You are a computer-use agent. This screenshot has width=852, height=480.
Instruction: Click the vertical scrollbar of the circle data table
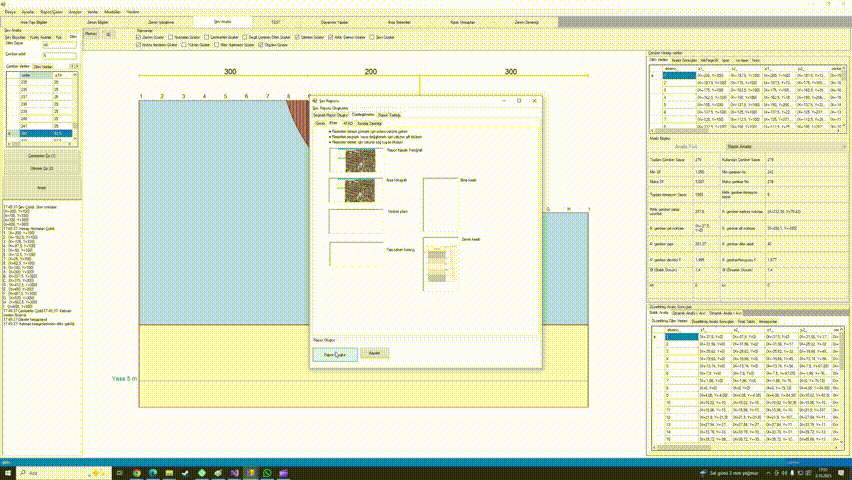click(x=74, y=105)
